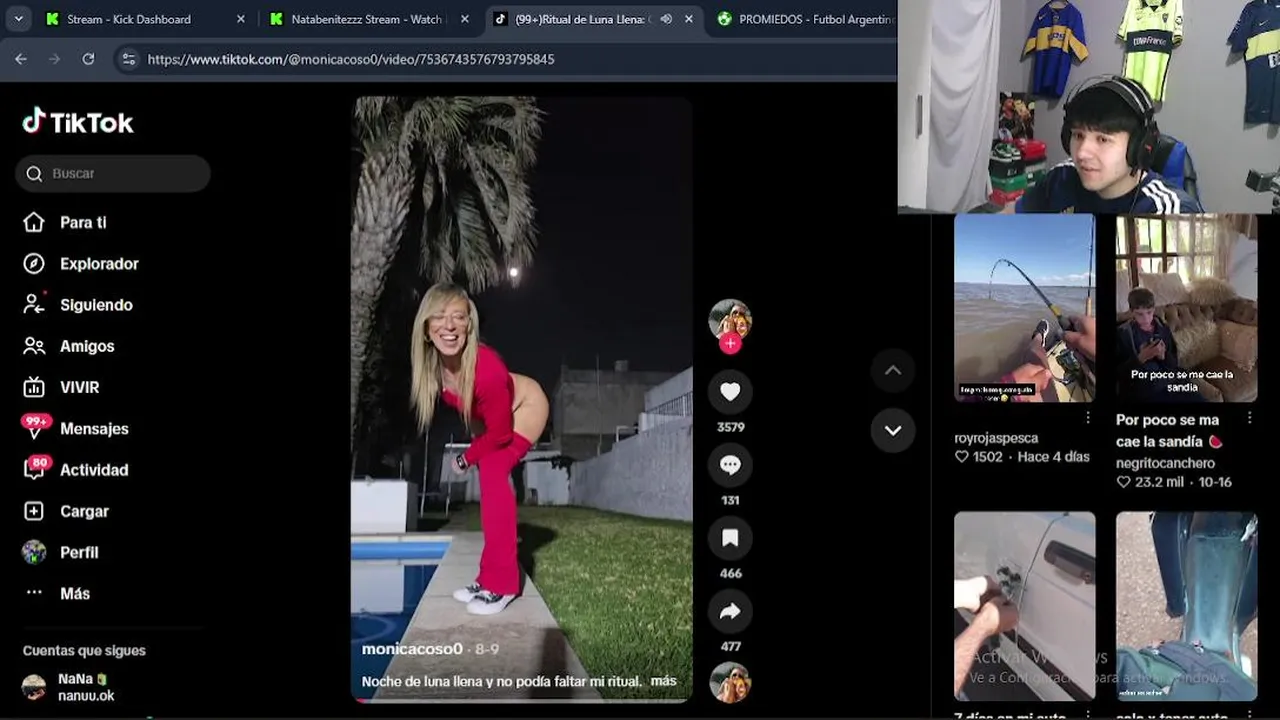Screen dimensions: 1280x720
Task: Open Amigos section
Action: point(87,346)
